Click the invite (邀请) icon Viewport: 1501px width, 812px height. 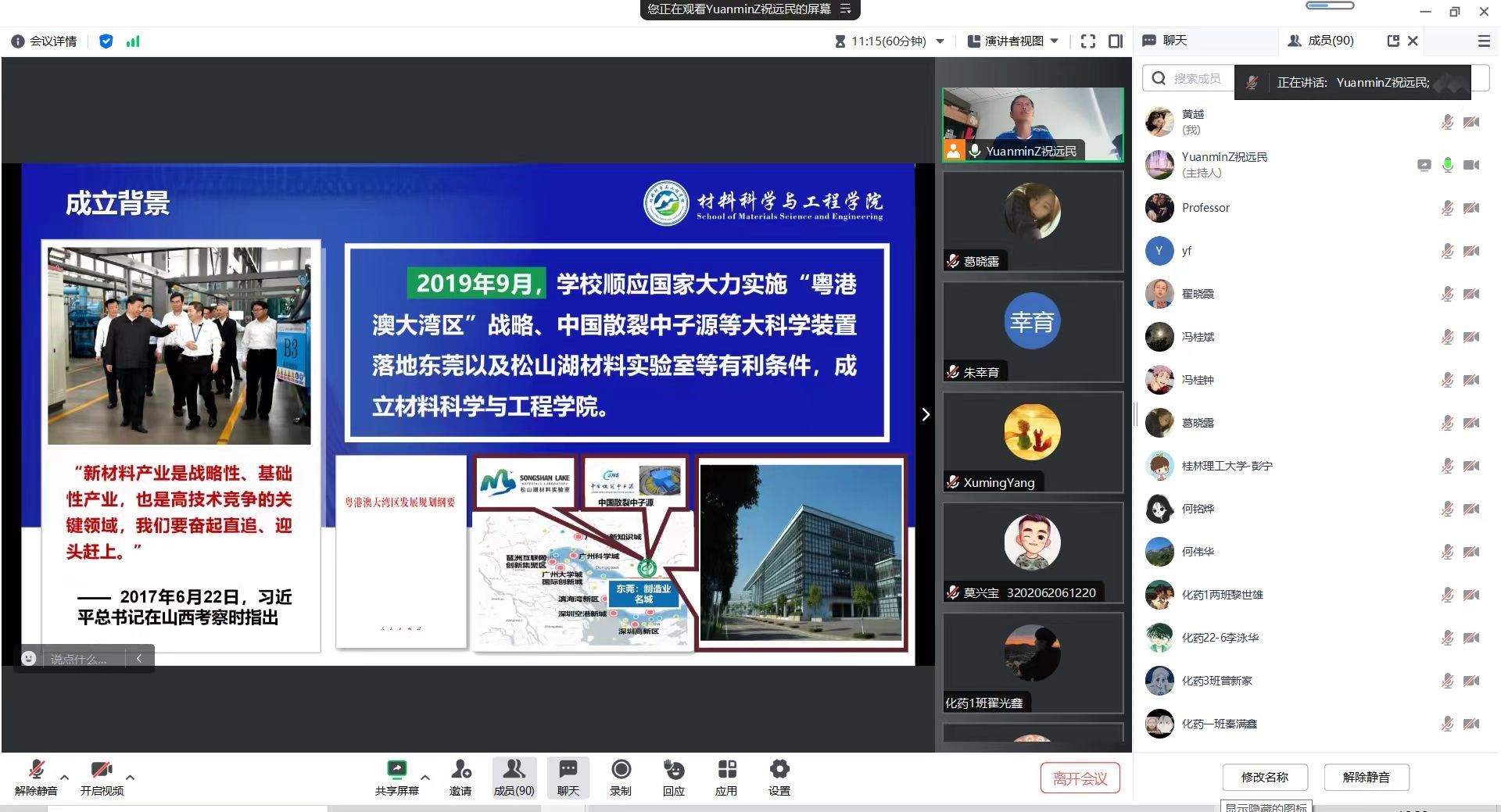pyautogui.click(x=460, y=770)
